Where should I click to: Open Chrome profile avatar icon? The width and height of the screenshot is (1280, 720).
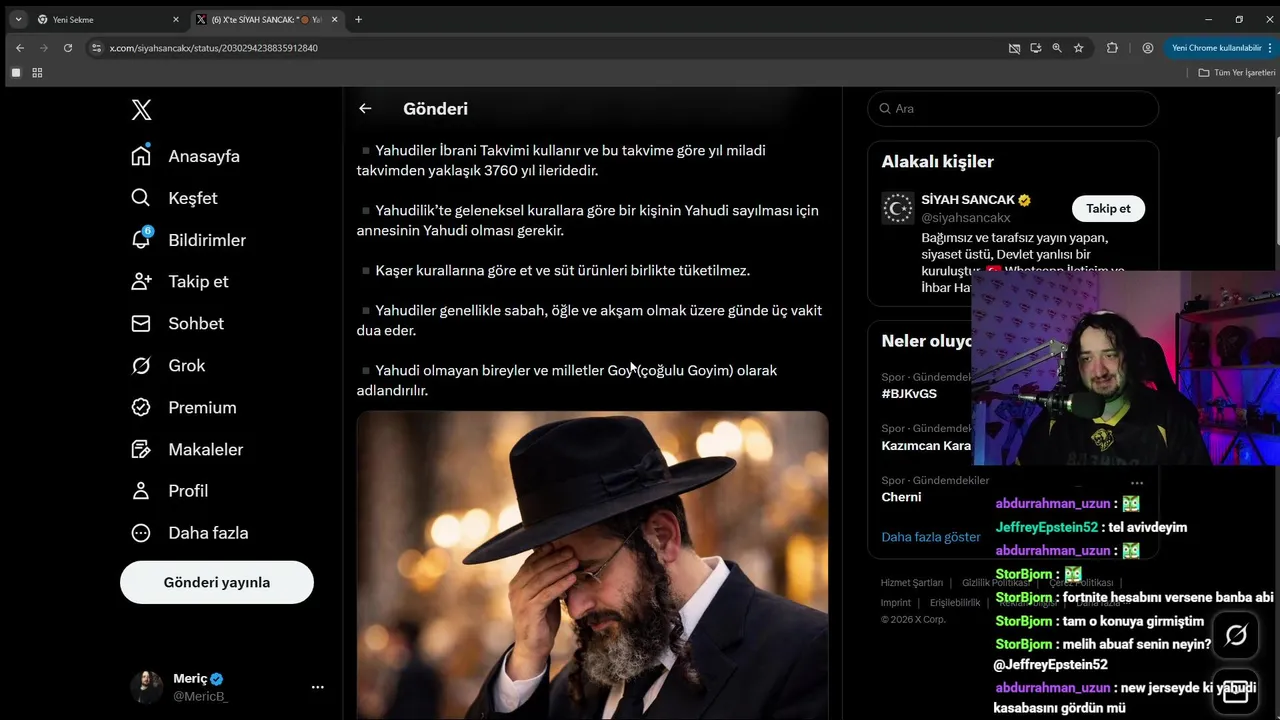(x=1148, y=48)
